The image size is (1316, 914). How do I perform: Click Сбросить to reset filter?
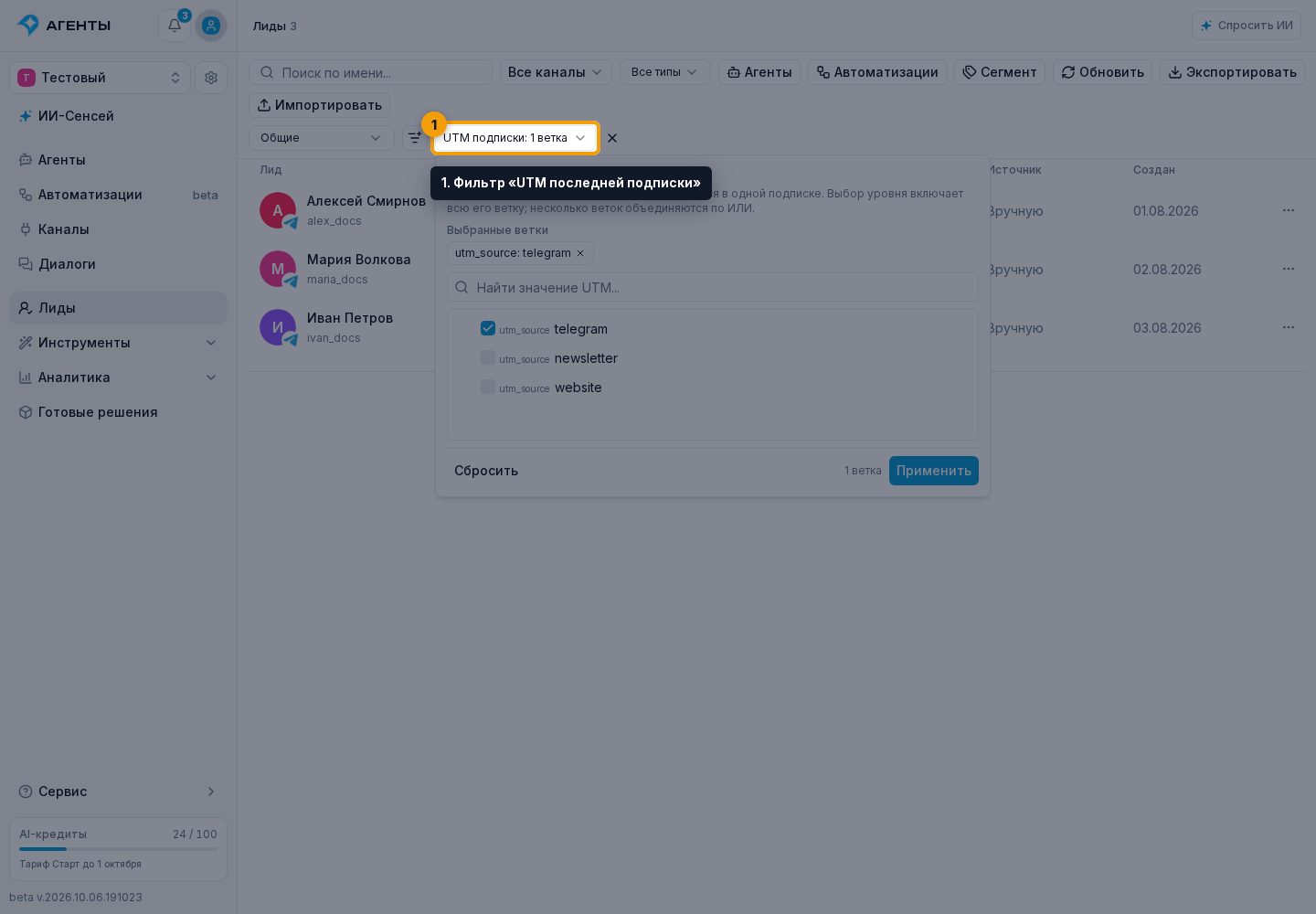(486, 471)
